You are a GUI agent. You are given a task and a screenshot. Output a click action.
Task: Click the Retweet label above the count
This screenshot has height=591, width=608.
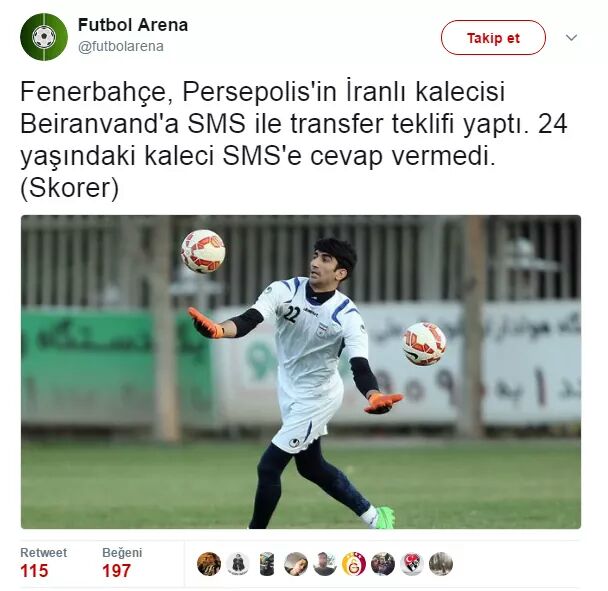point(43,553)
